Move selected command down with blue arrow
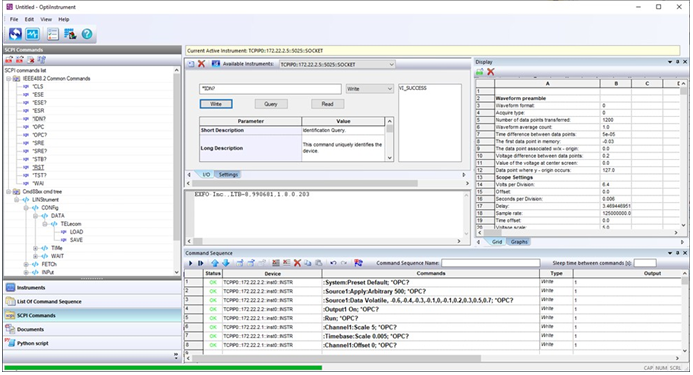693x375 pixels. [225, 263]
